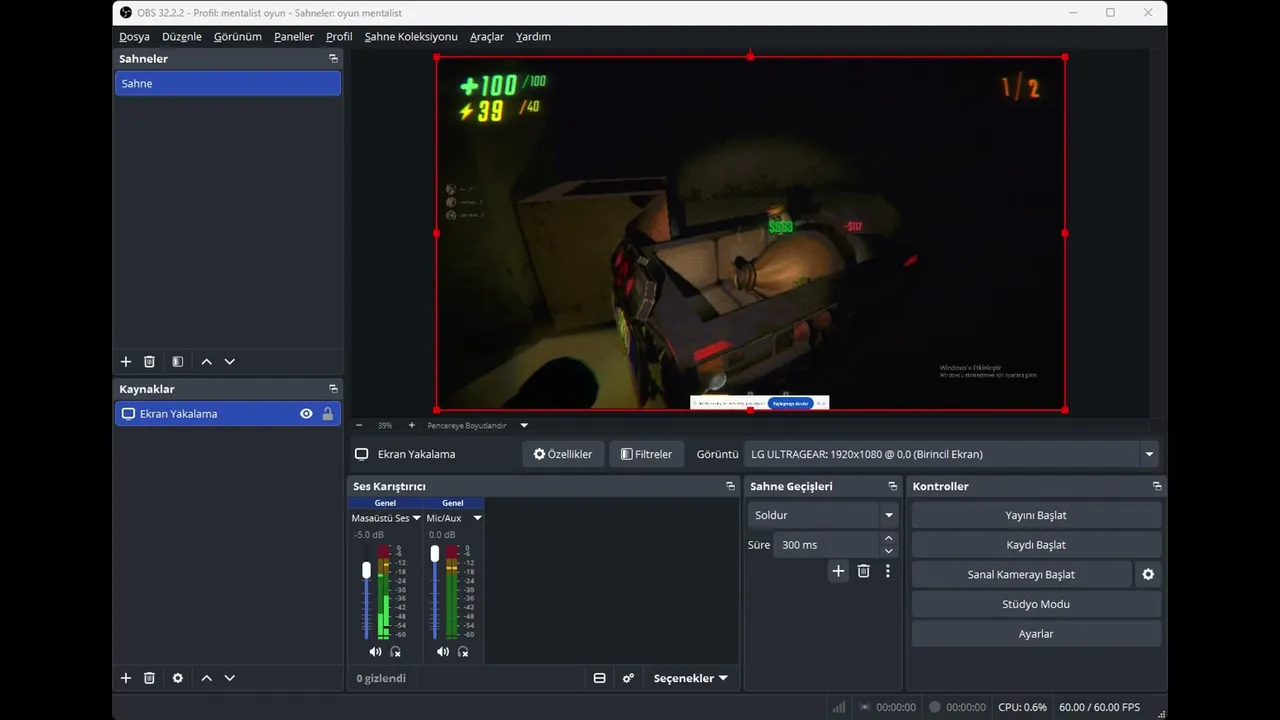The height and width of the screenshot is (720, 1280).
Task: Mute the Mic/Aux channel
Action: click(443, 652)
